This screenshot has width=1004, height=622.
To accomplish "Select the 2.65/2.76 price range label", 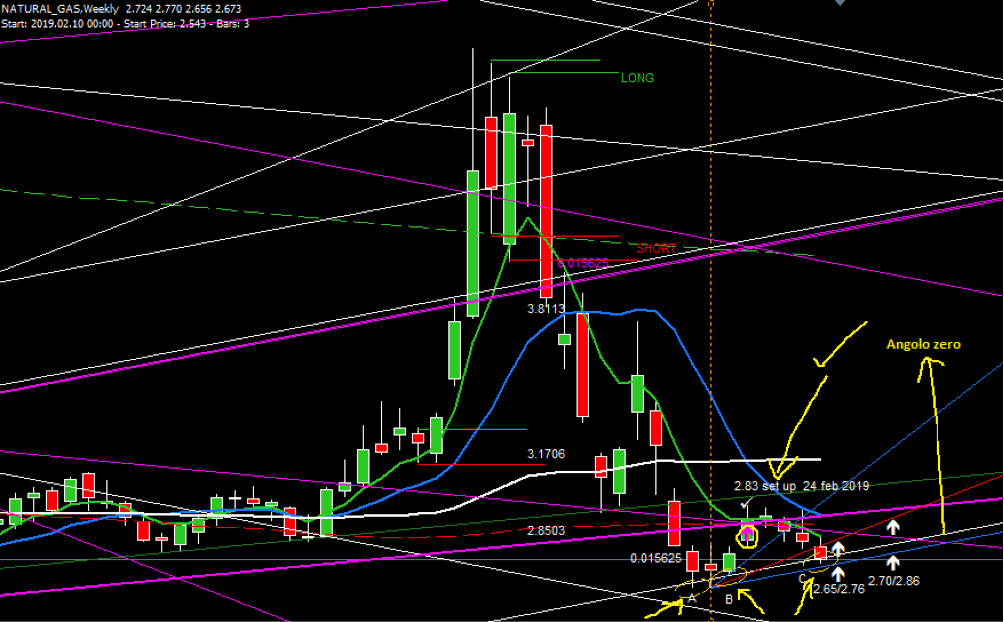I will click(x=839, y=589).
